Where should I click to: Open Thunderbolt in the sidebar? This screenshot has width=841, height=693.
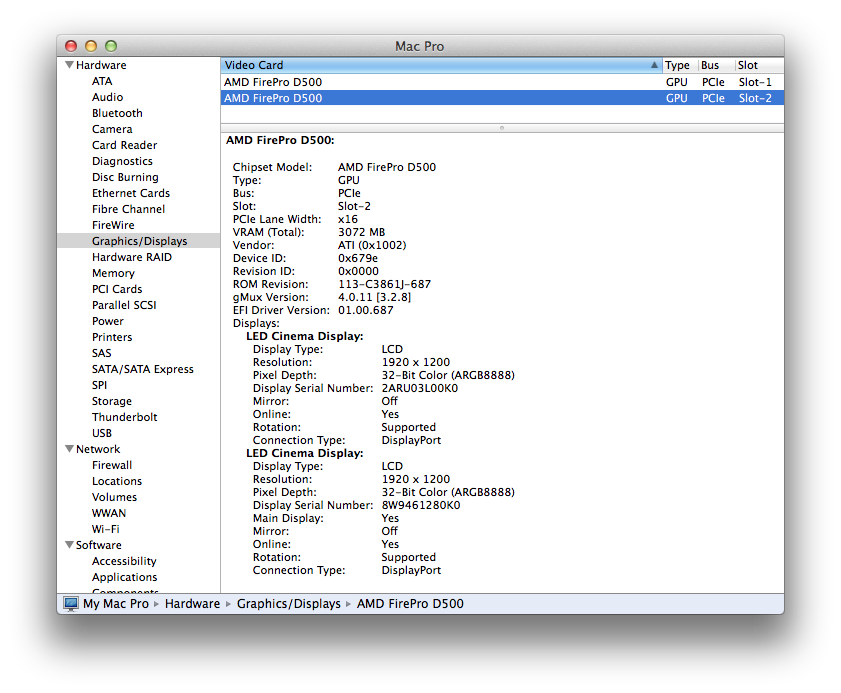(124, 417)
